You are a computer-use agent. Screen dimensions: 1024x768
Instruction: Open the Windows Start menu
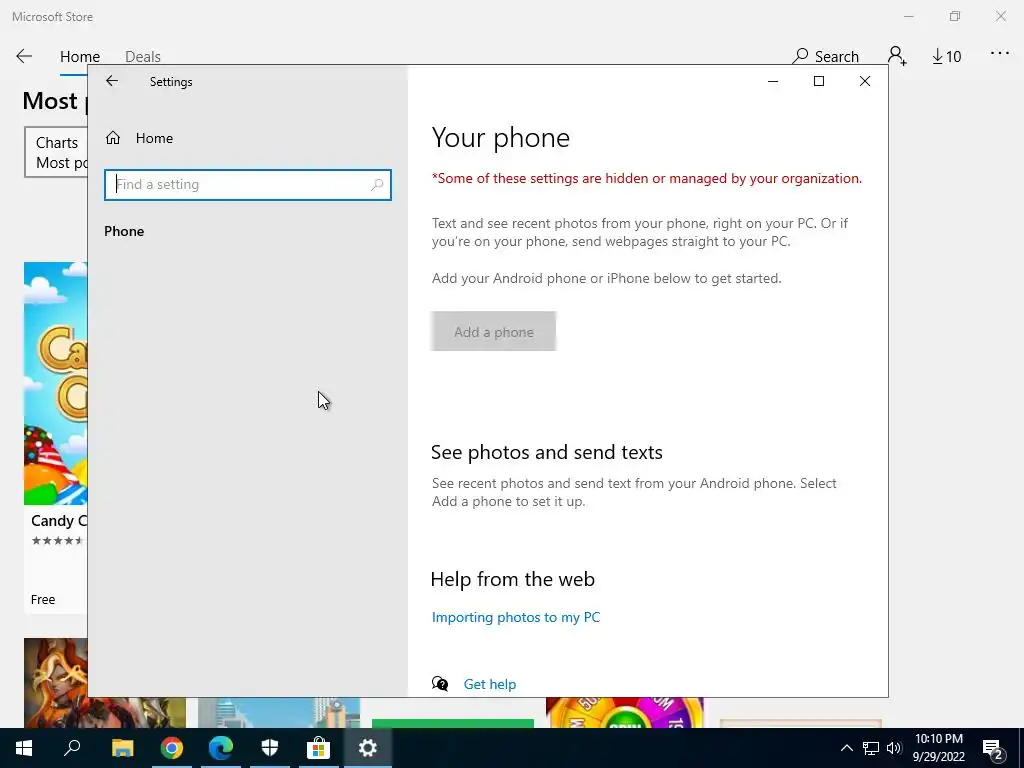point(24,748)
